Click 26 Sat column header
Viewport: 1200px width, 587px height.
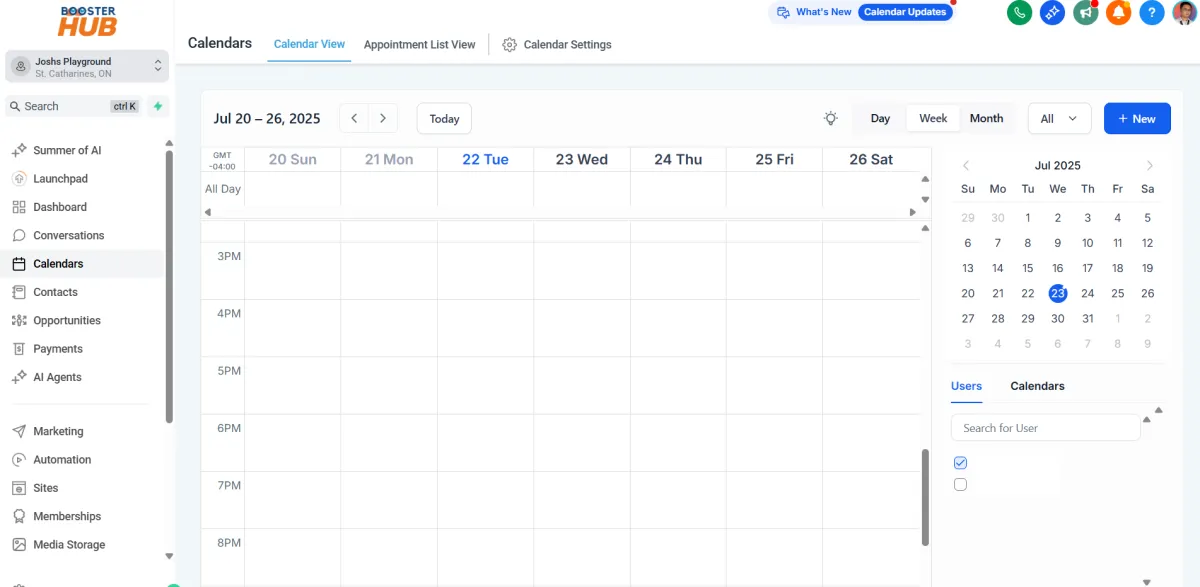(871, 159)
